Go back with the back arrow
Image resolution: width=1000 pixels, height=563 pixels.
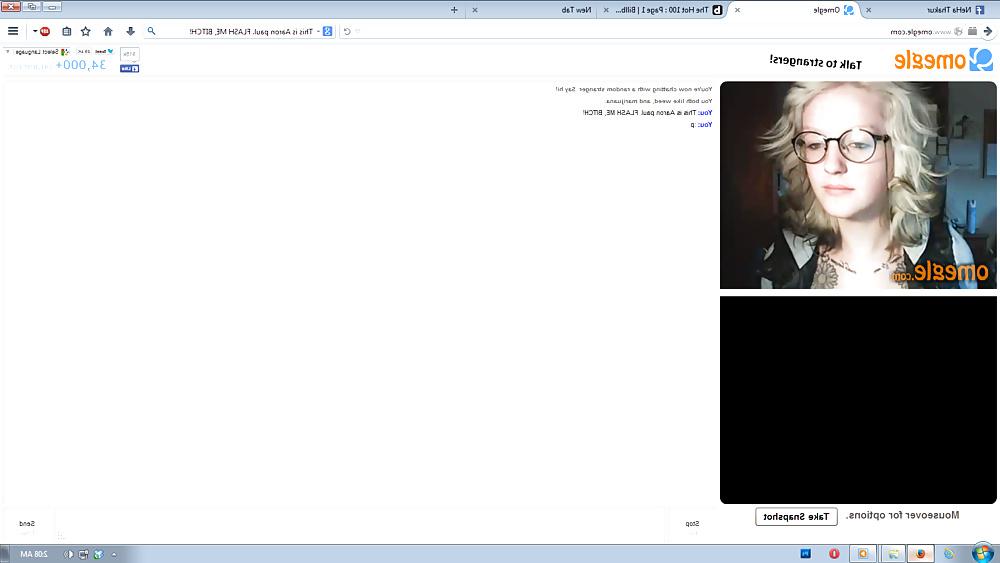(x=988, y=31)
